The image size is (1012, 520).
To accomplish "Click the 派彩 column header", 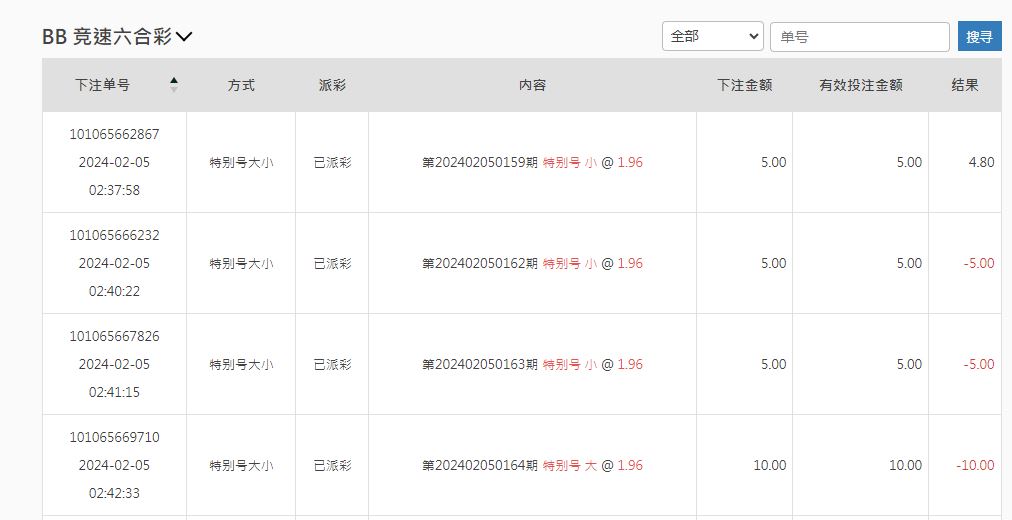I will [x=332, y=85].
